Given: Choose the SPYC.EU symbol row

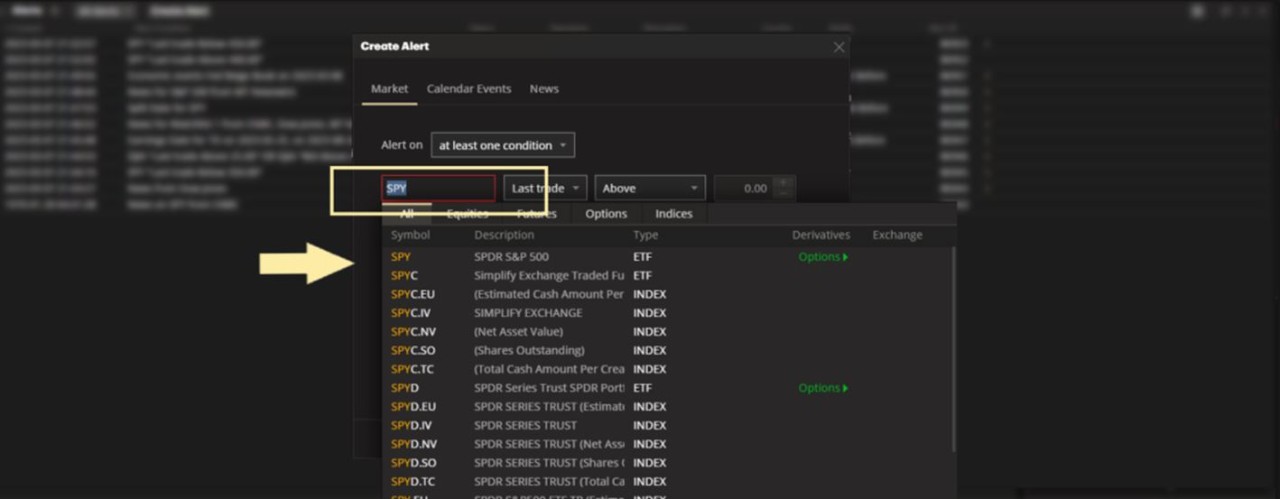Looking at the screenshot, I should (x=668, y=294).
